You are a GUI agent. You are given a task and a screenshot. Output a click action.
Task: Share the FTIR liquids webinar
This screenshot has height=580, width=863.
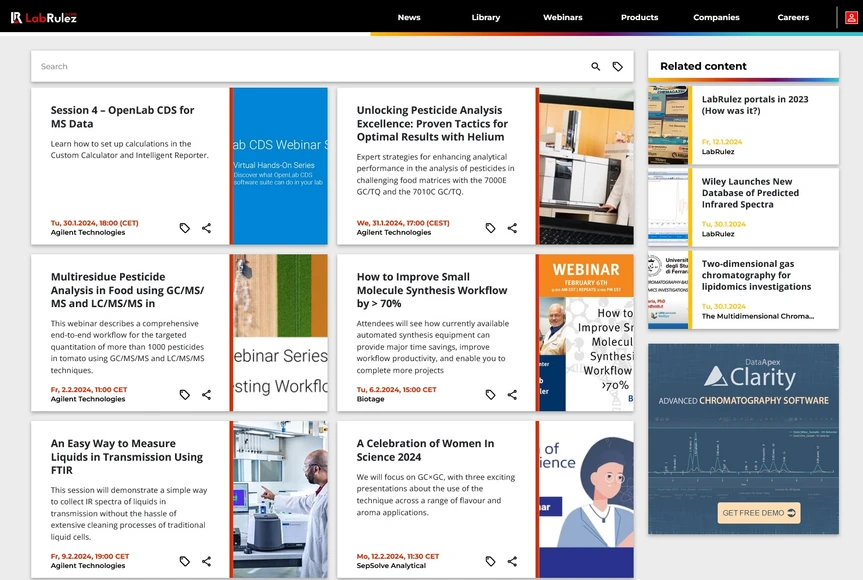click(206, 561)
